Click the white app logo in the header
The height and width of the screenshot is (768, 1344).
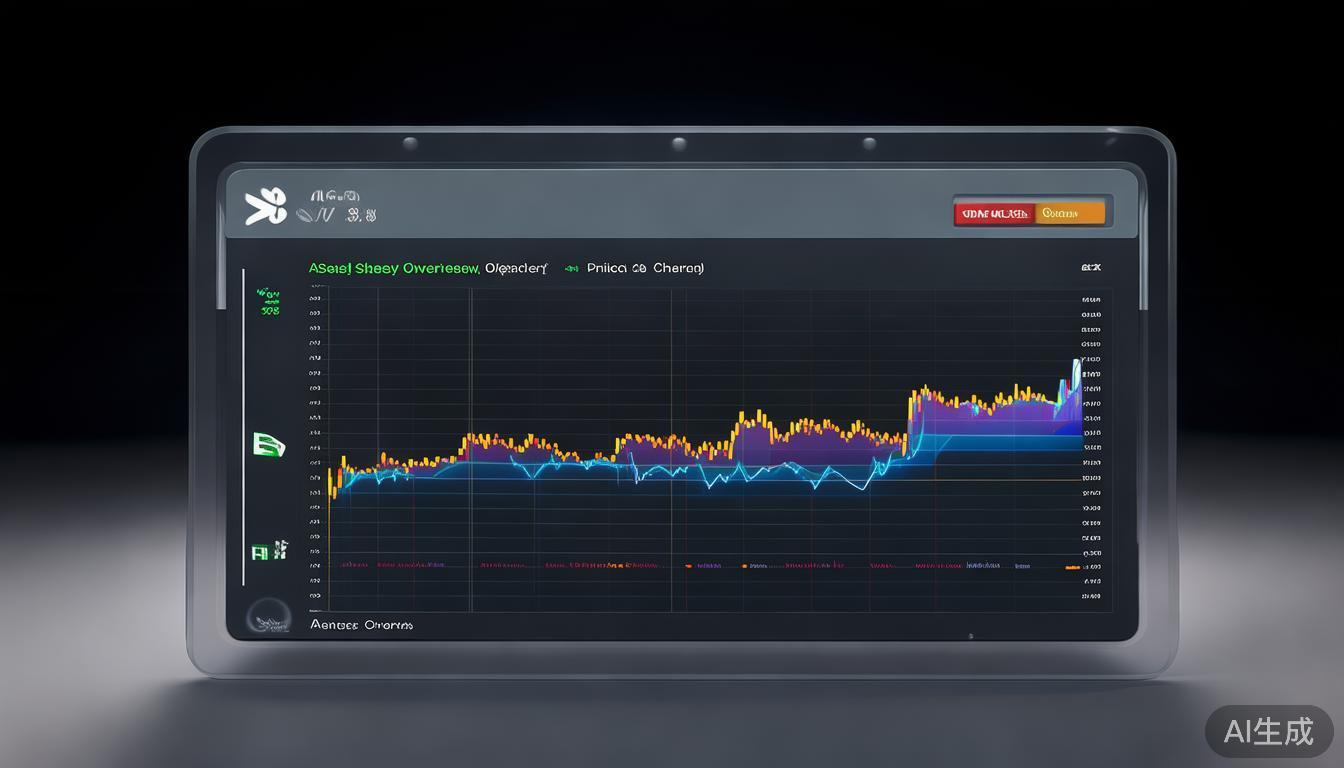265,206
